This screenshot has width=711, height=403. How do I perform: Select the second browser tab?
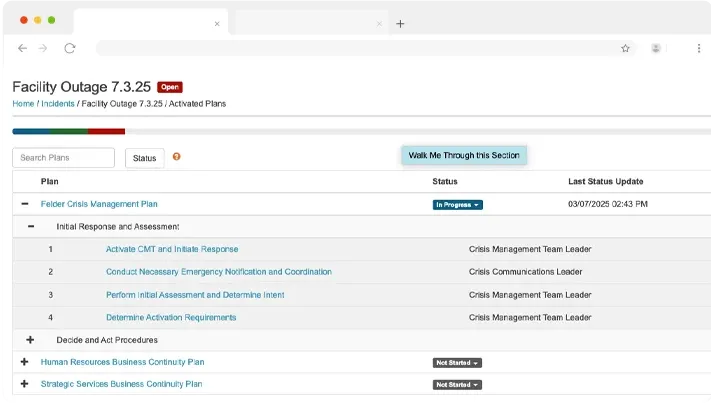coord(311,23)
